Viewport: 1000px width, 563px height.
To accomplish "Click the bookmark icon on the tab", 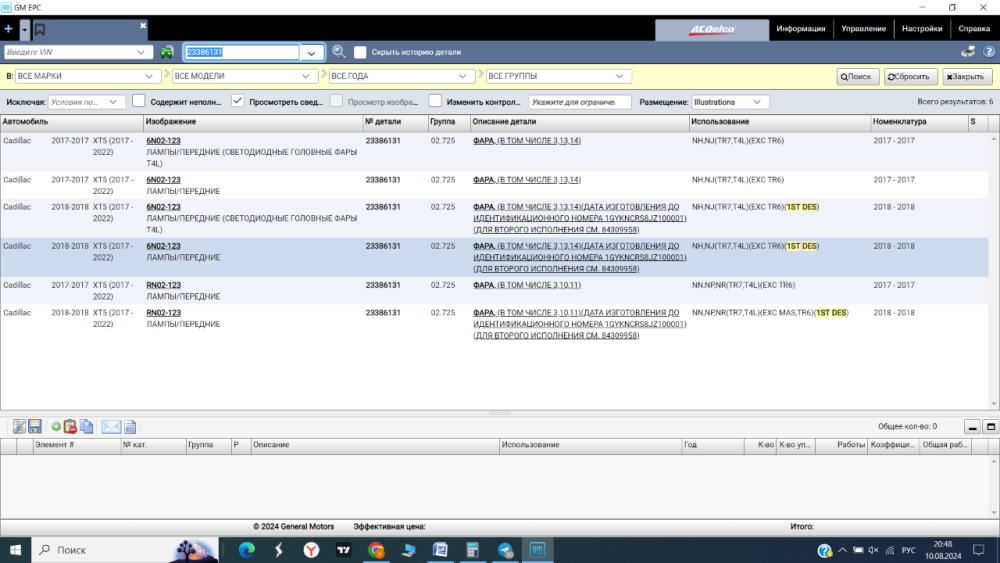I will tap(40, 30).
